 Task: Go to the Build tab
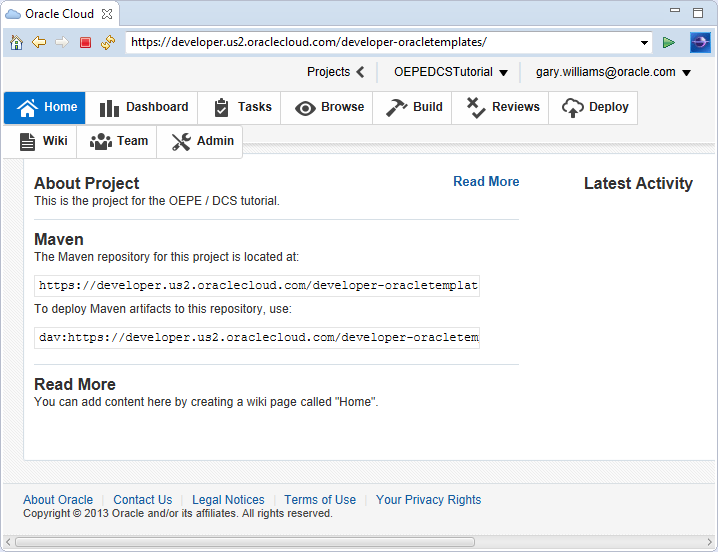pyautogui.click(x=412, y=108)
